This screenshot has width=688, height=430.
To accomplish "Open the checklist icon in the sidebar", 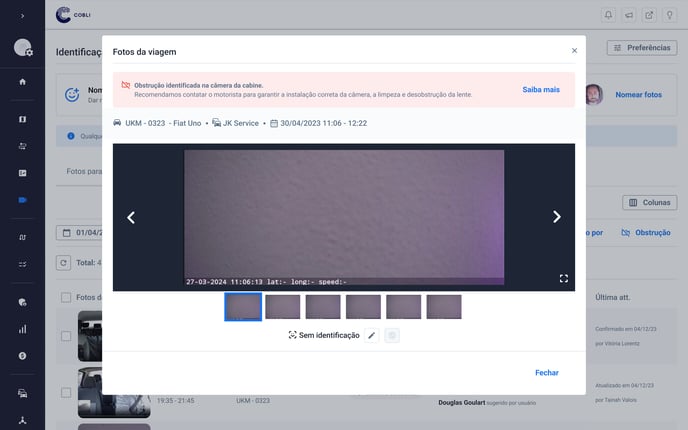I will coord(22,264).
